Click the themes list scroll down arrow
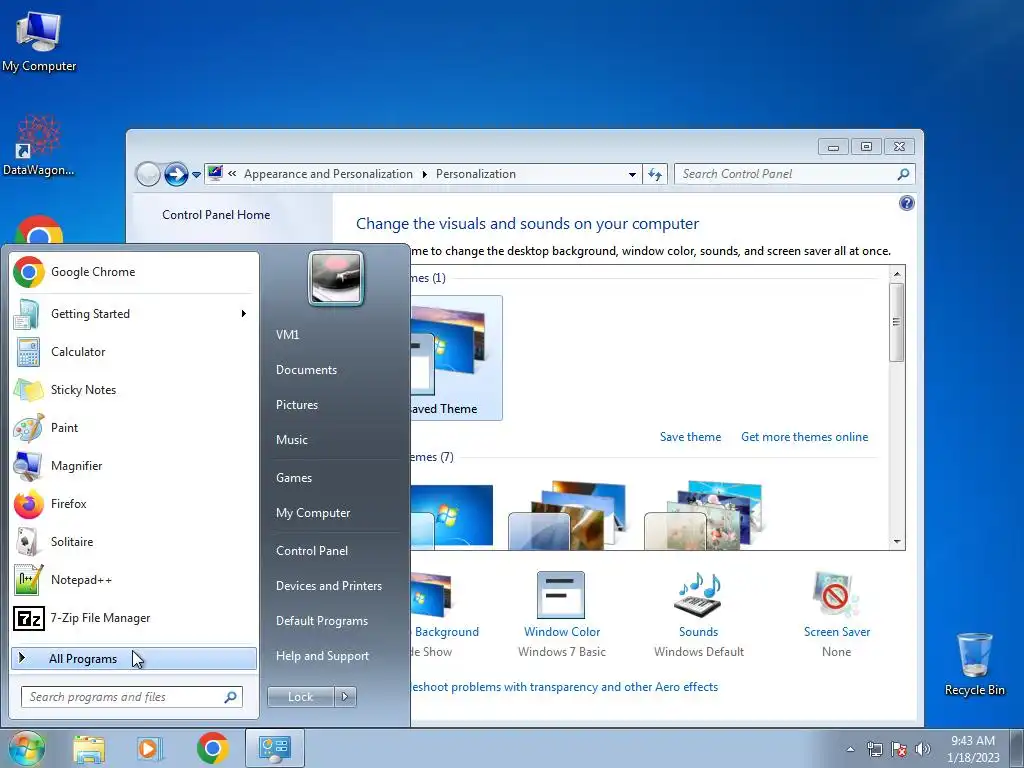This screenshot has height=768, width=1024. (x=897, y=541)
